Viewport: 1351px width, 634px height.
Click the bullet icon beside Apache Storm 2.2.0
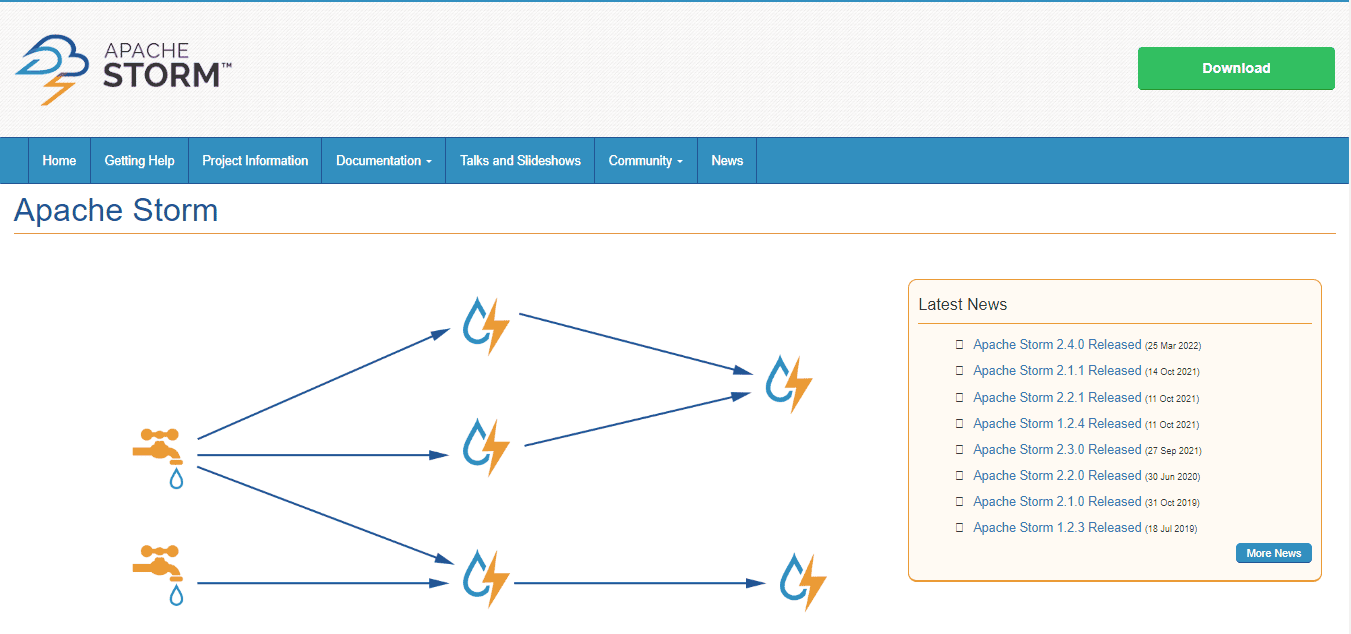point(959,475)
